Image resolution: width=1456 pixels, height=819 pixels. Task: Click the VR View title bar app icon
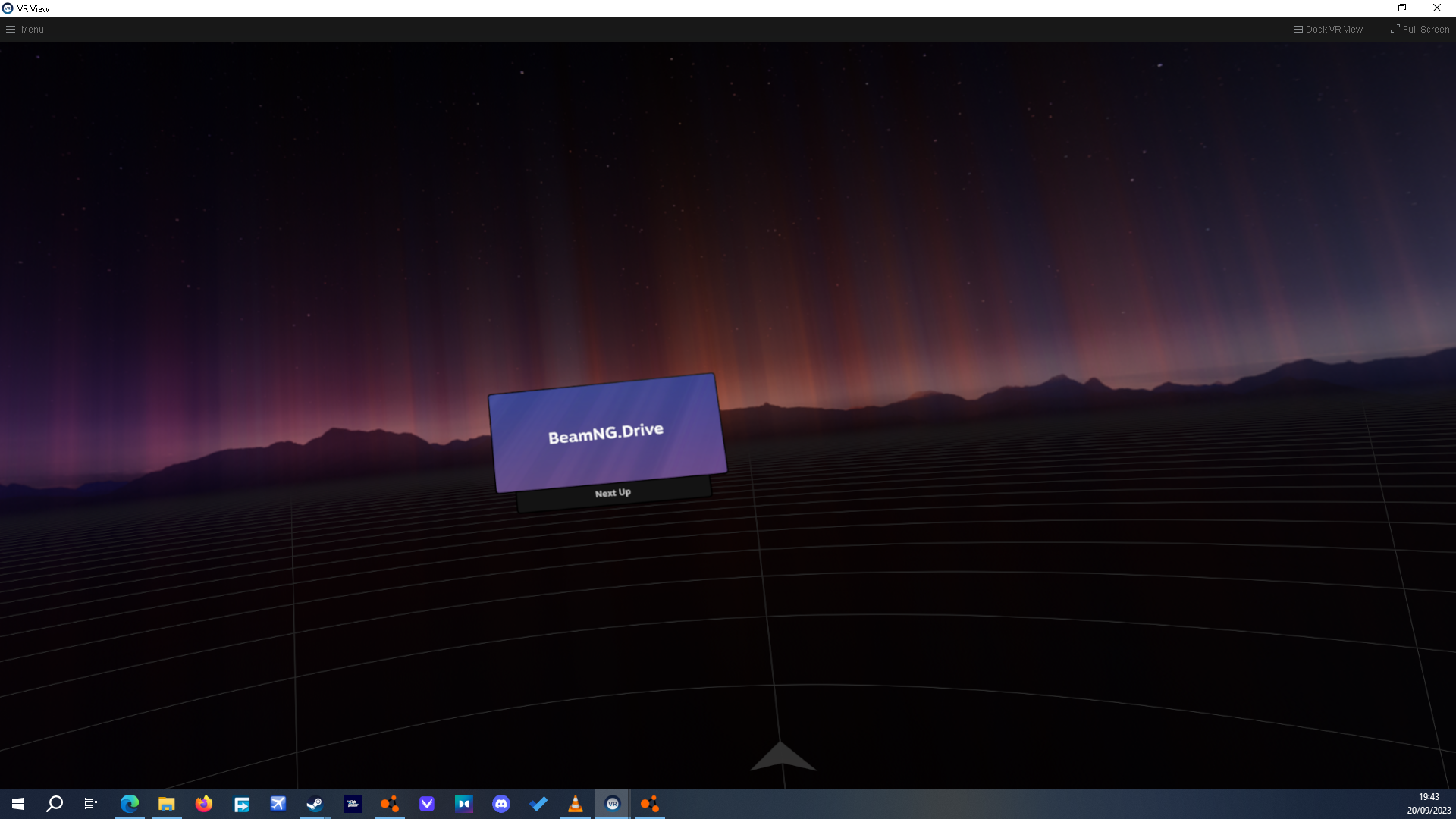tap(8, 8)
